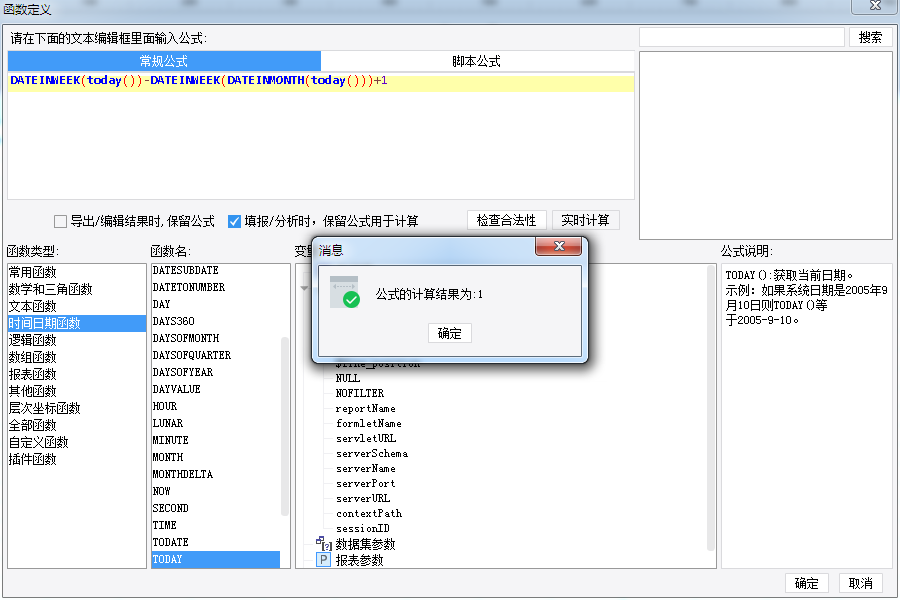Select 其他函数 function type
The width and height of the screenshot is (900, 600).
coord(77,391)
